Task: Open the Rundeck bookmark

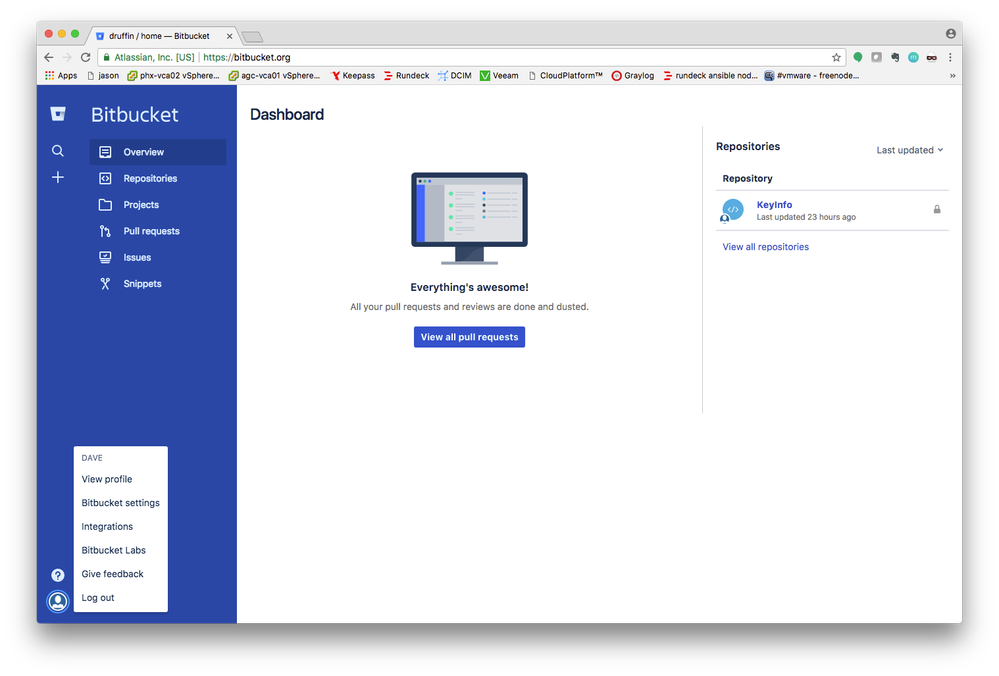Action: pyautogui.click(x=406, y=75)
